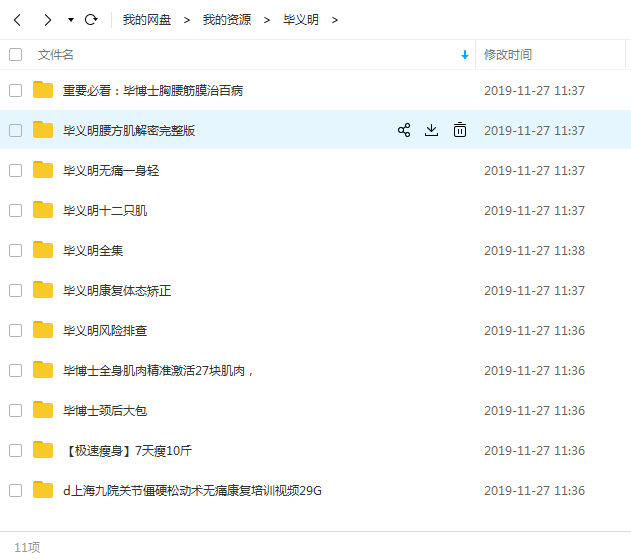Click folder icon of 重要必看：毕博士胸腰筋膜治百病
The height and width of the screenshot is (559, 631).
[43, 89]
